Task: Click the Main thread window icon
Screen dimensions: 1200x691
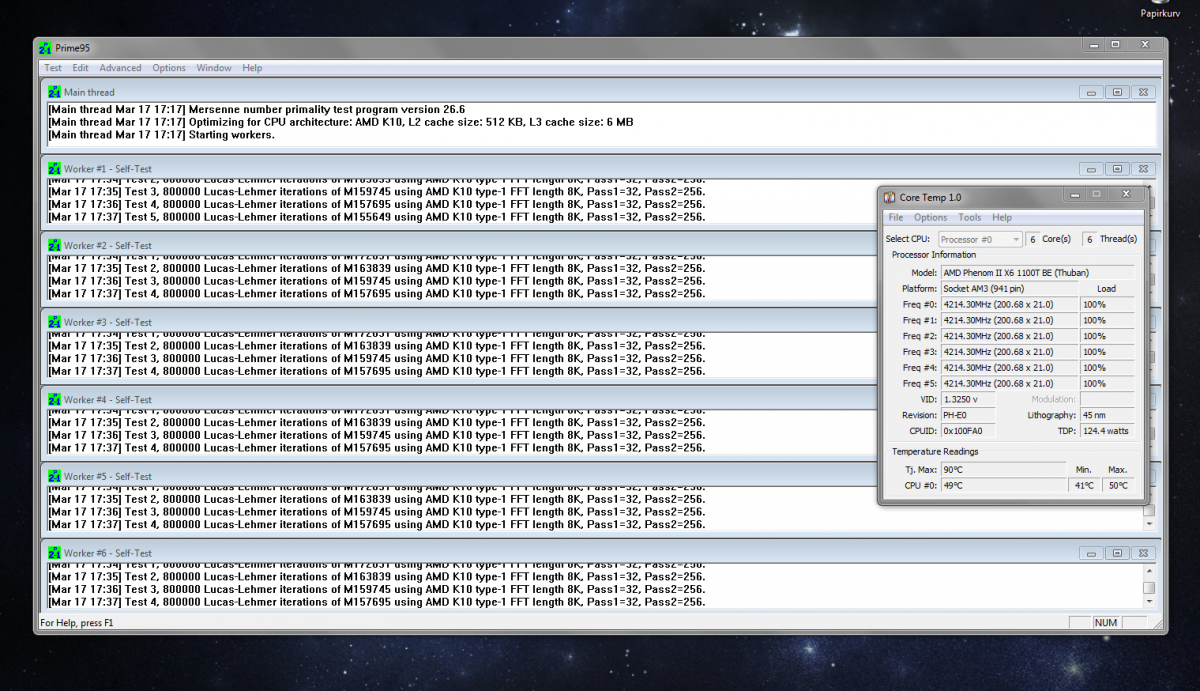Action: 55,92
